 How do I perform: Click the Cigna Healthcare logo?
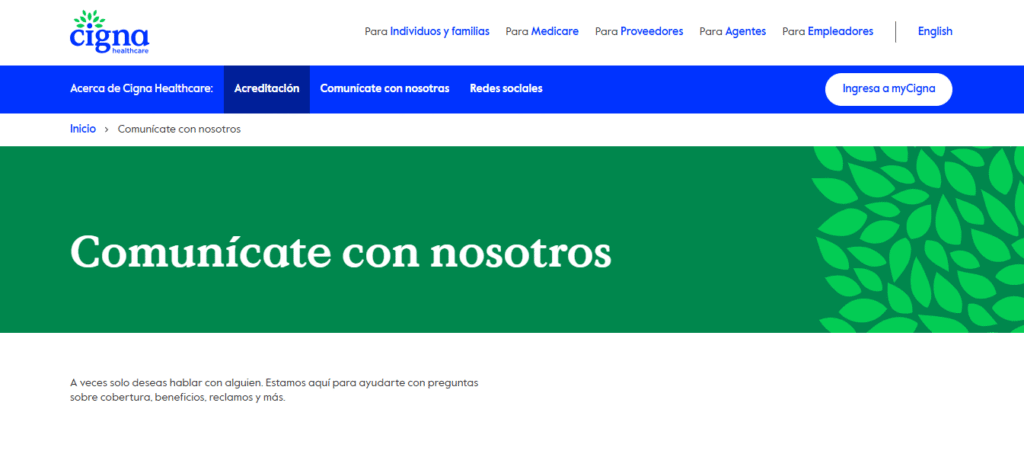[x=109, y=32]
